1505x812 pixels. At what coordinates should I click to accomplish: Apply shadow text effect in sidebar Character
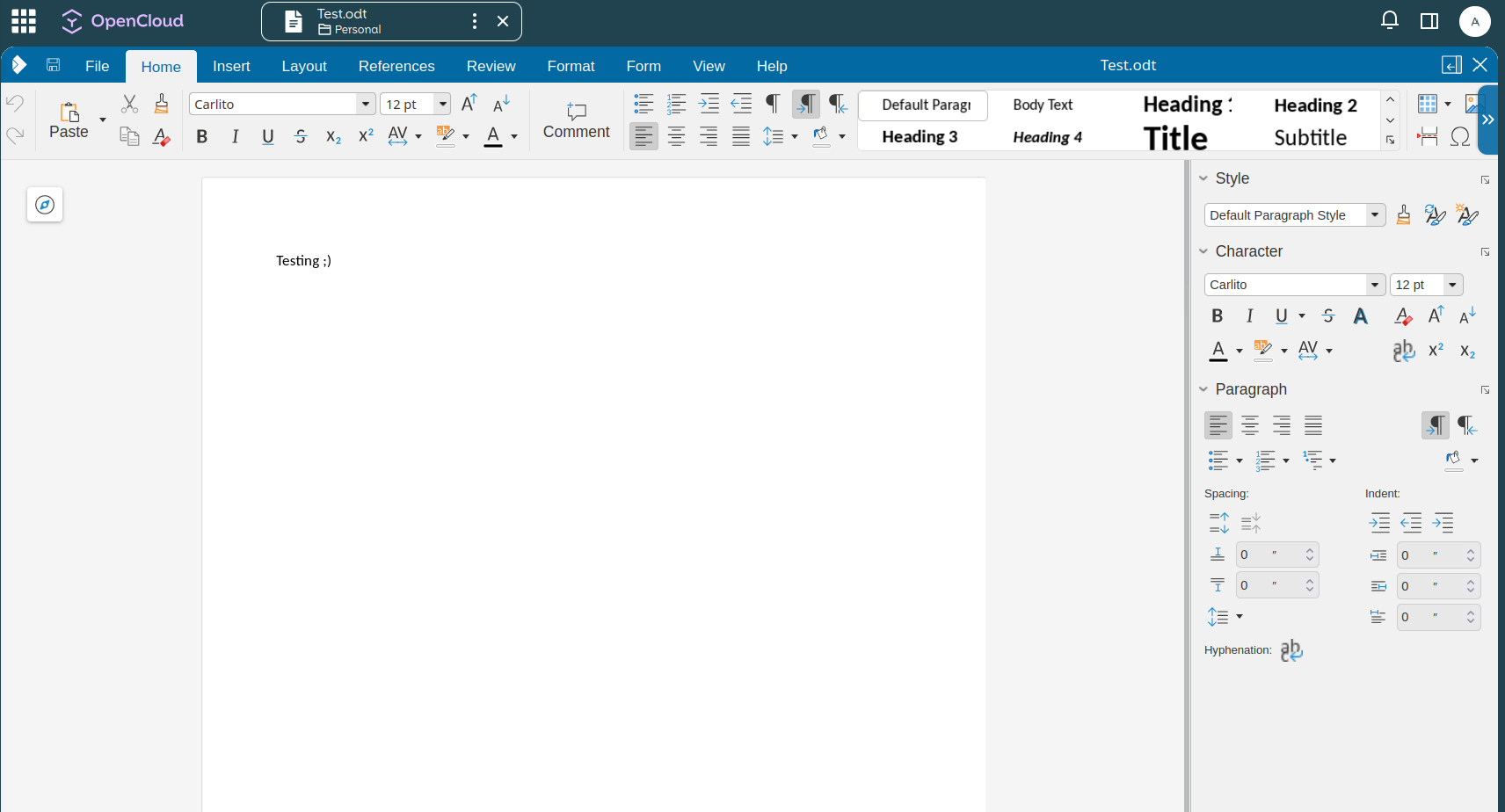click(x=1361, y=316)
